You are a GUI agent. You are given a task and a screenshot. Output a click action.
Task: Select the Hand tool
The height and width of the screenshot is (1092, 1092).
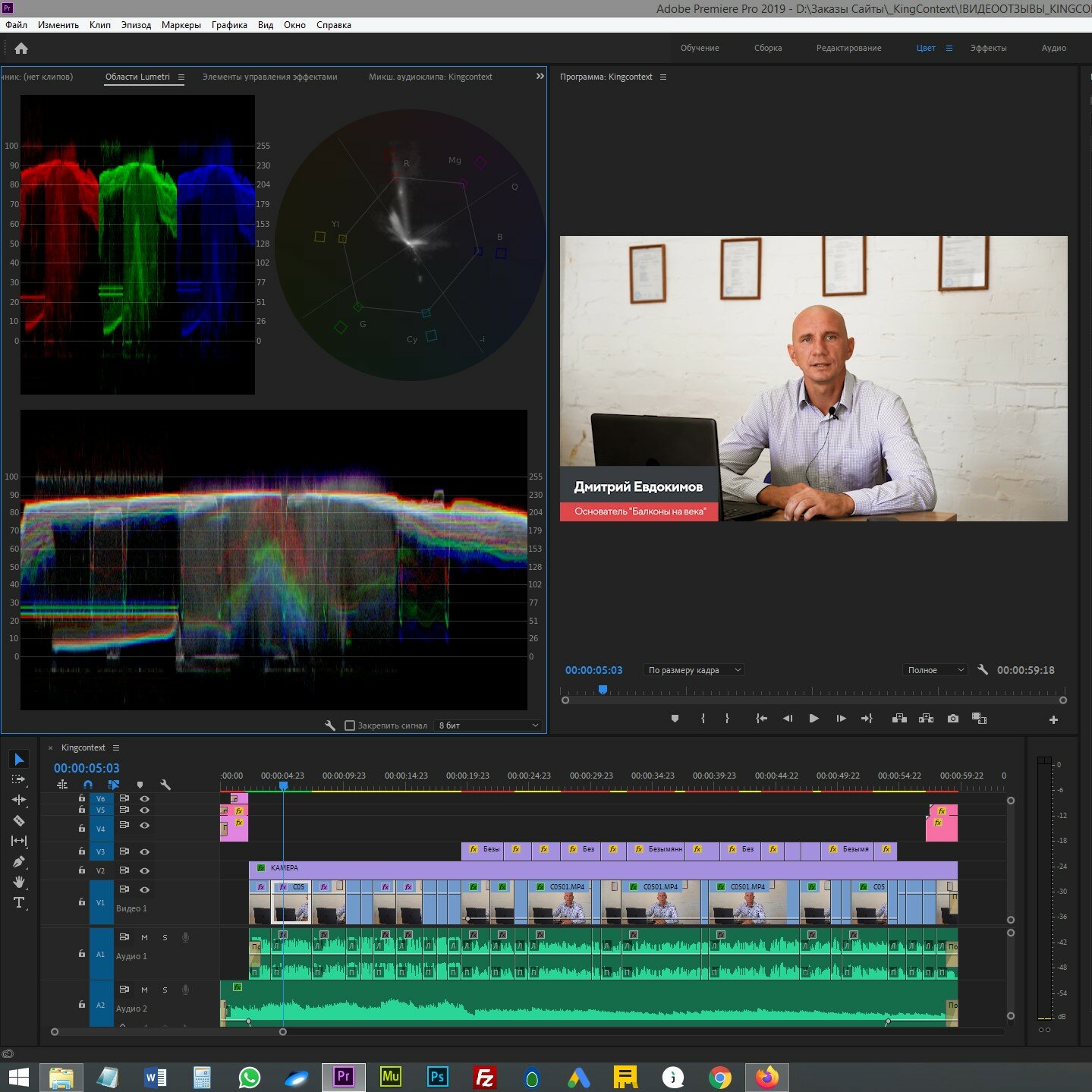[x=19, y=882]
